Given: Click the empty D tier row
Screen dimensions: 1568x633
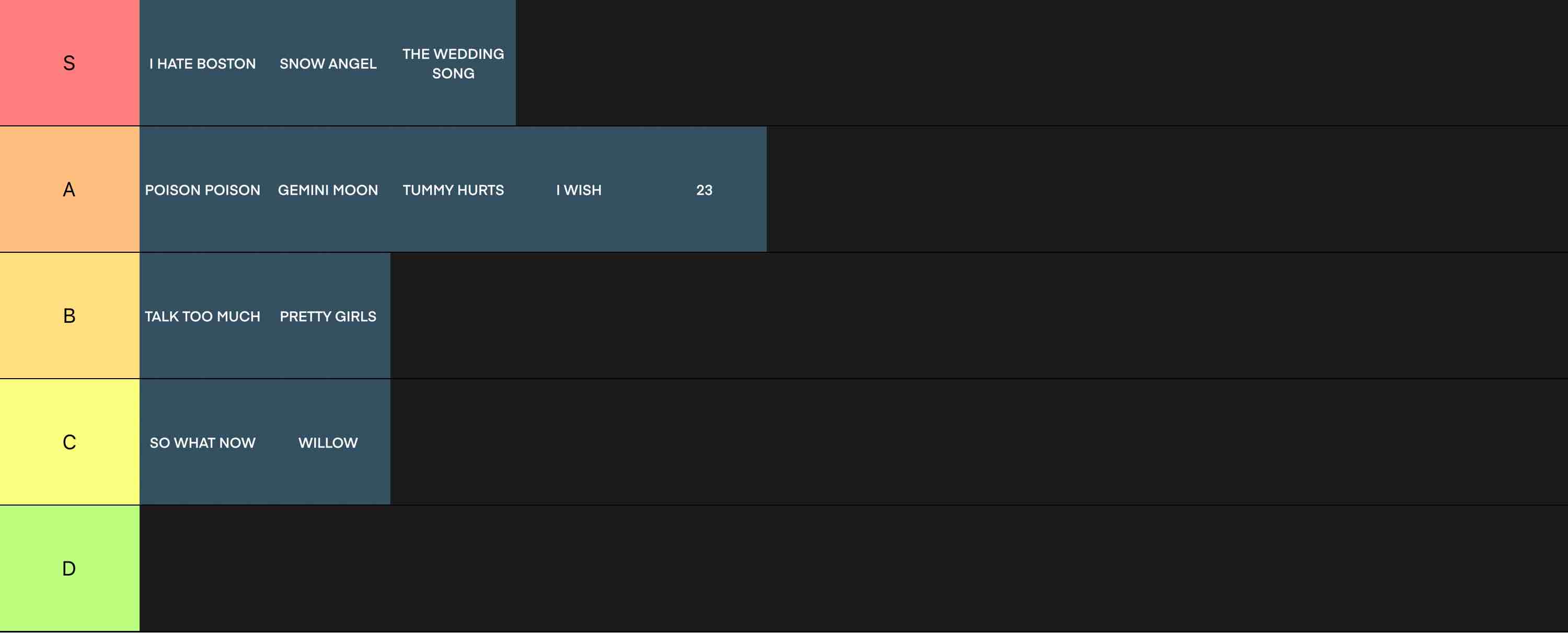Looking at the screenshot, I should tap(854, 569).
